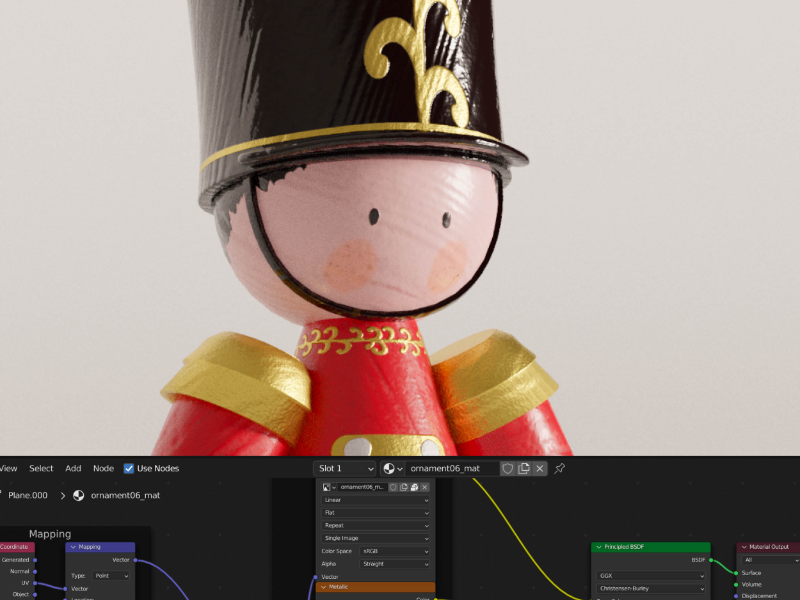Screen dimensions: 800x600
Task: Click the material browse sphere icon in header
Action: (x=393, y=468)
